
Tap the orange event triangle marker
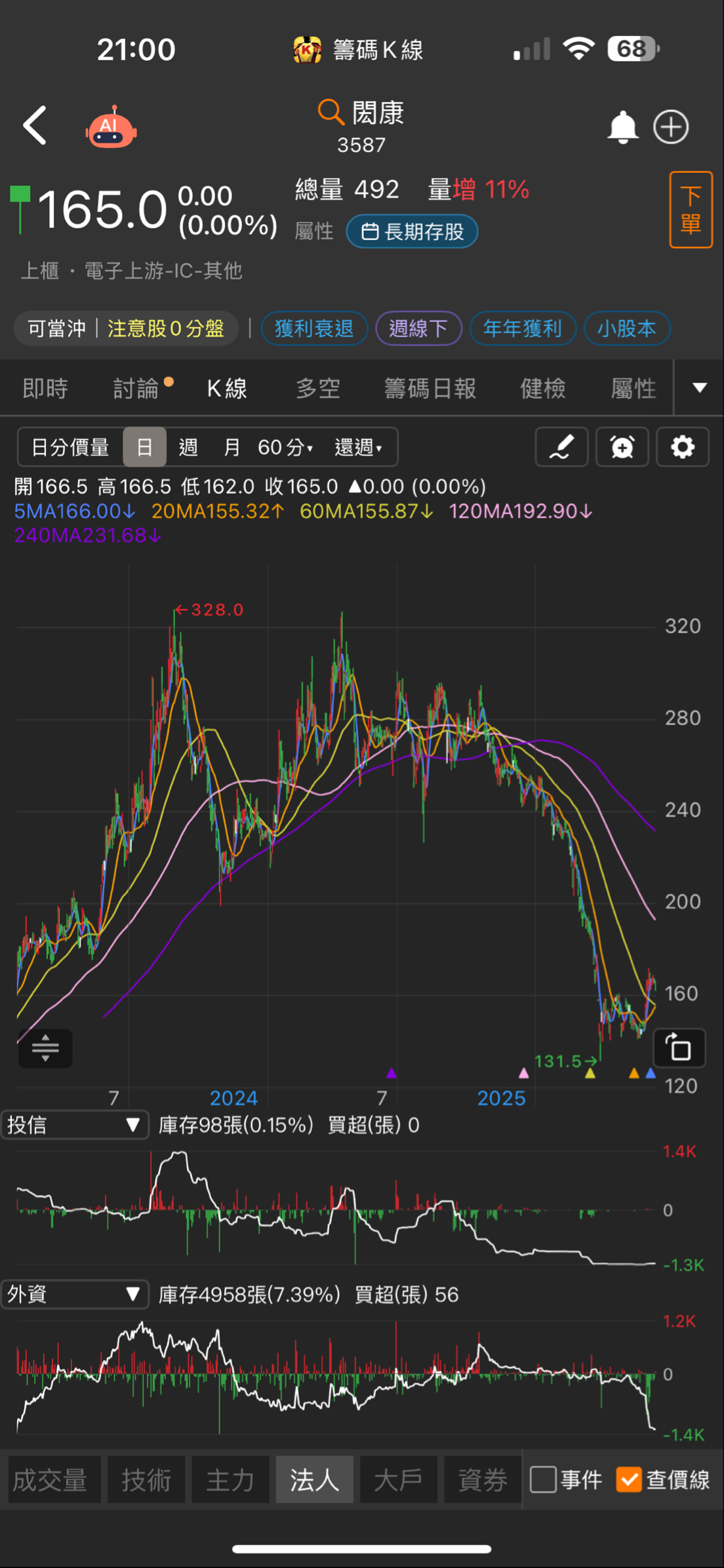tap(633, 1072)
